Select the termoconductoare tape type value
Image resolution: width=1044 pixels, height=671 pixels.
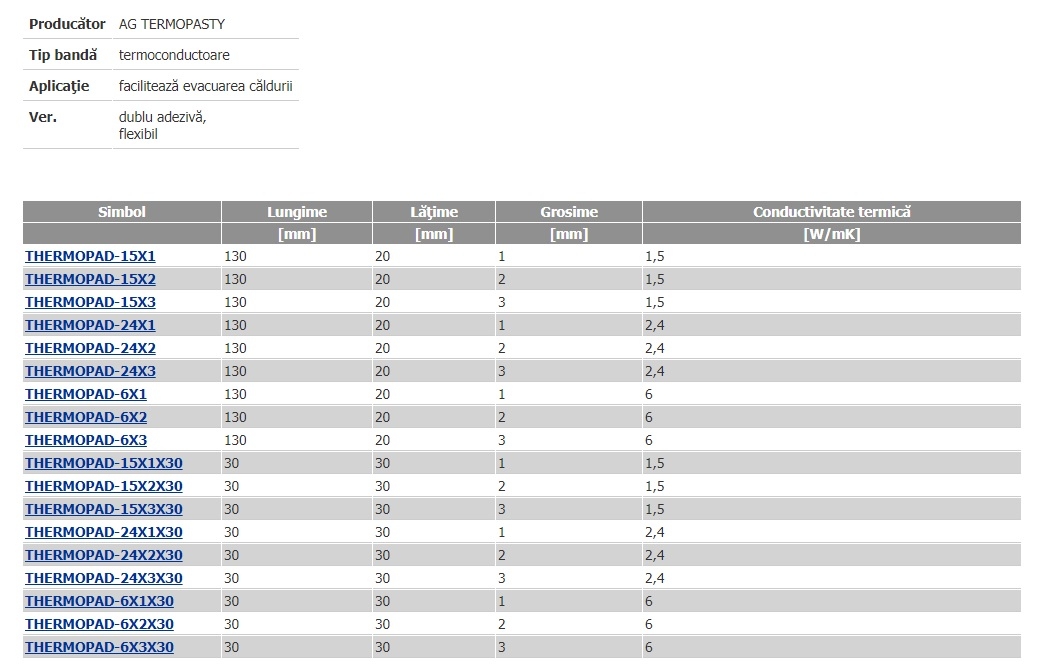pos(174,55)
